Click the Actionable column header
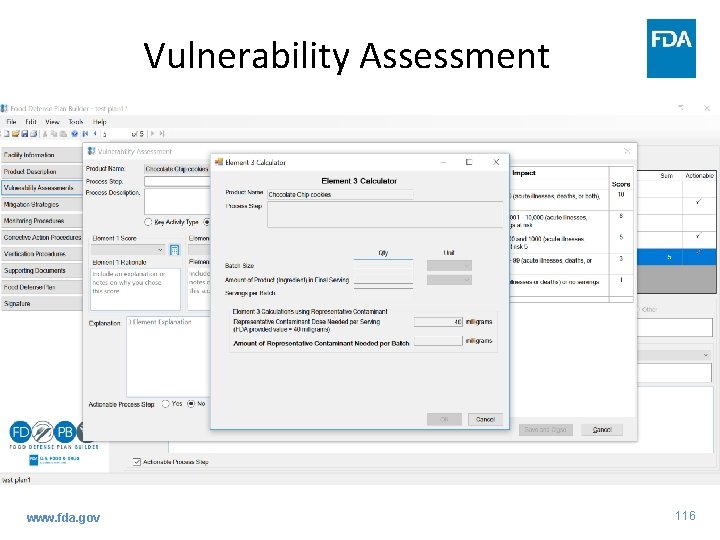The height and width of the screenshot is (540, 720). tap(699, 175)
